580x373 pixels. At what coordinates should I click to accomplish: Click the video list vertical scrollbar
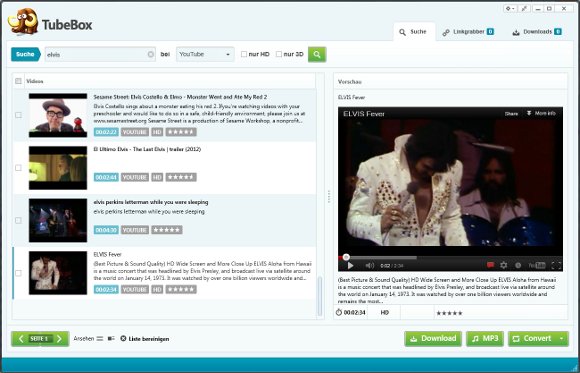click(320, 296)
